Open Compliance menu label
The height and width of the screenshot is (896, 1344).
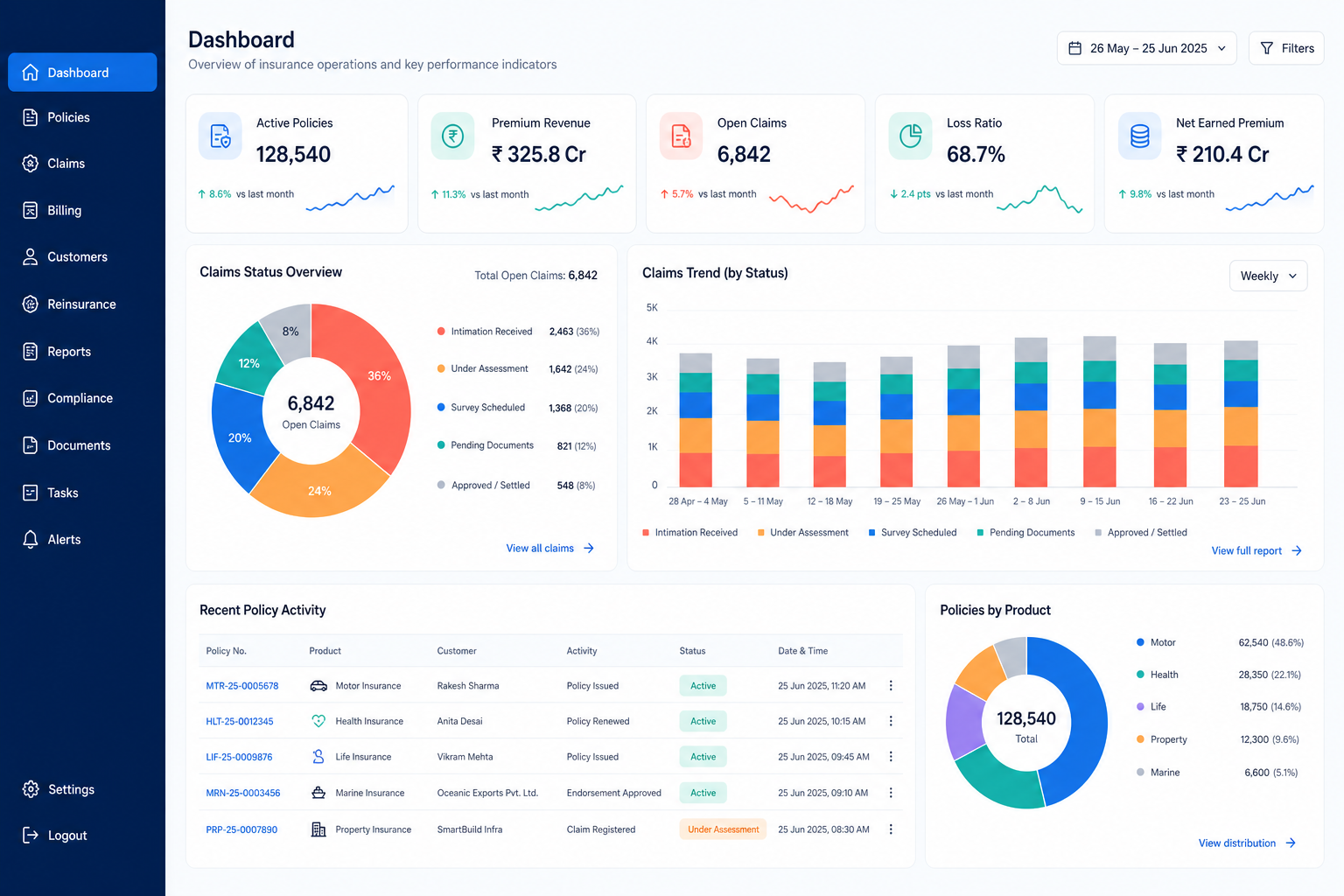coord(80,398)
